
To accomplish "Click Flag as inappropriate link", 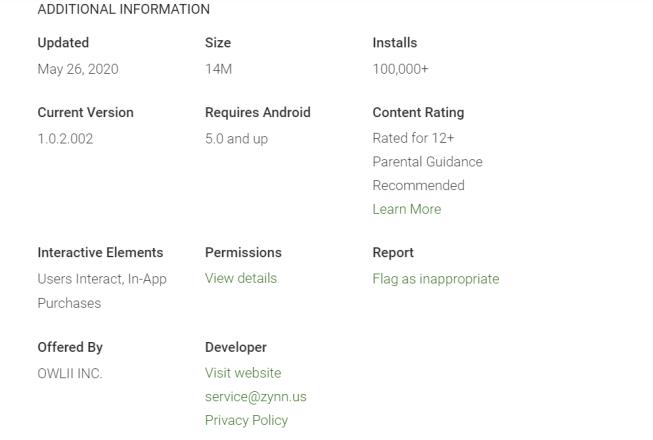I will pos(435,279).
